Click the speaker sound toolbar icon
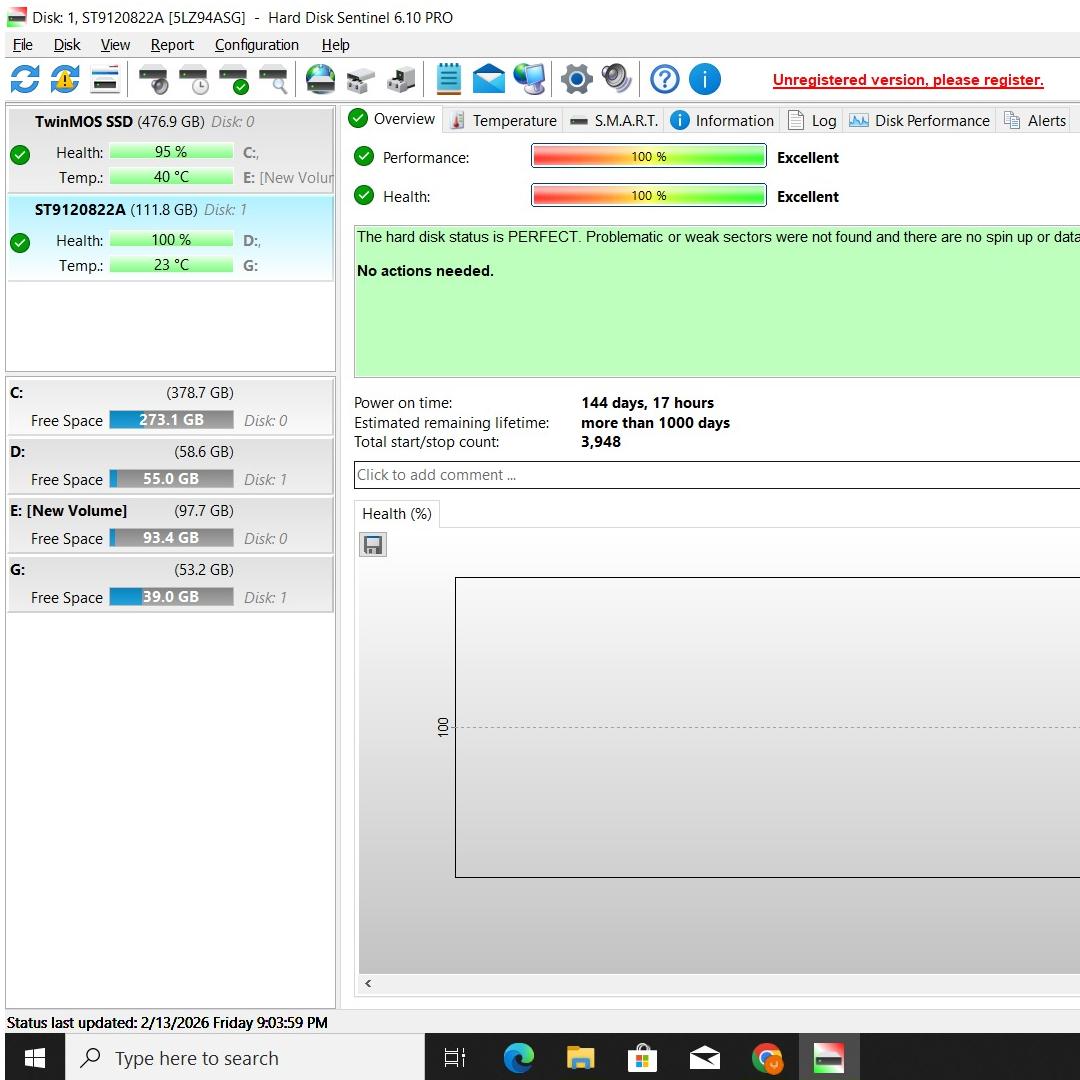1080x1080 pixels. [617, 79]
